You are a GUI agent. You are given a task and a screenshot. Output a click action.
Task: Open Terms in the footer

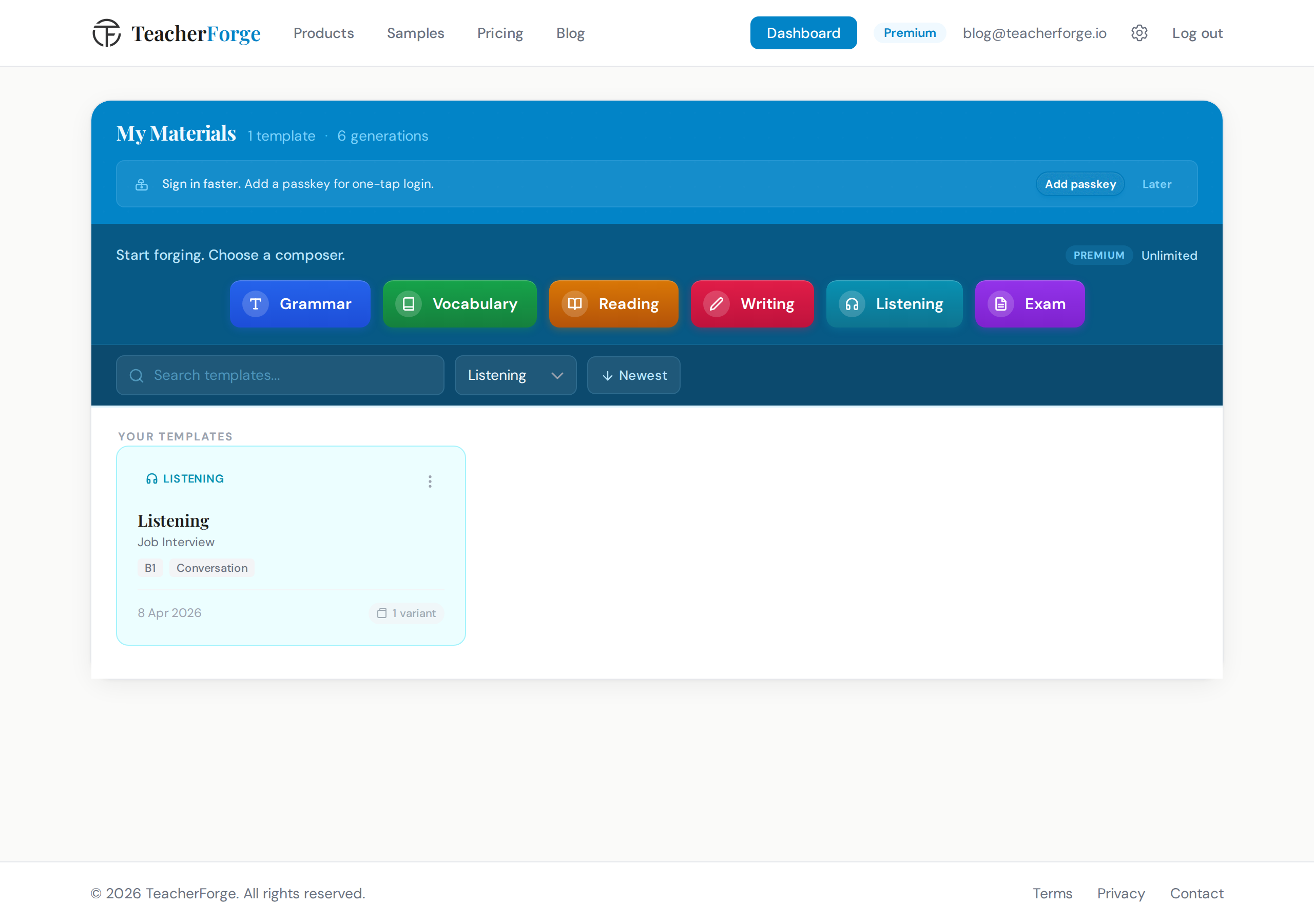(1052, 894)
